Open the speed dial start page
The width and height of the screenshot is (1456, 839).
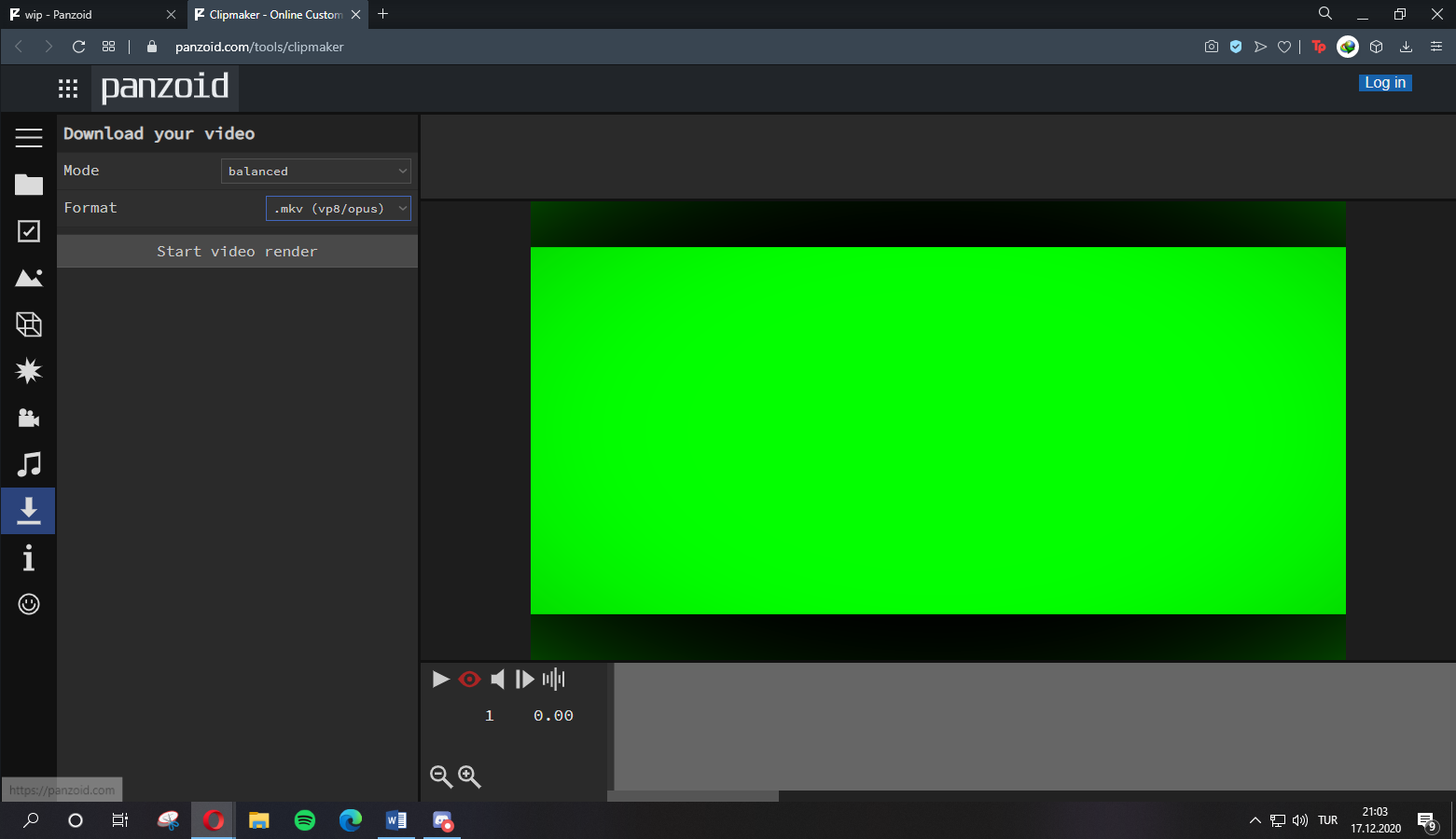[109, 47]
